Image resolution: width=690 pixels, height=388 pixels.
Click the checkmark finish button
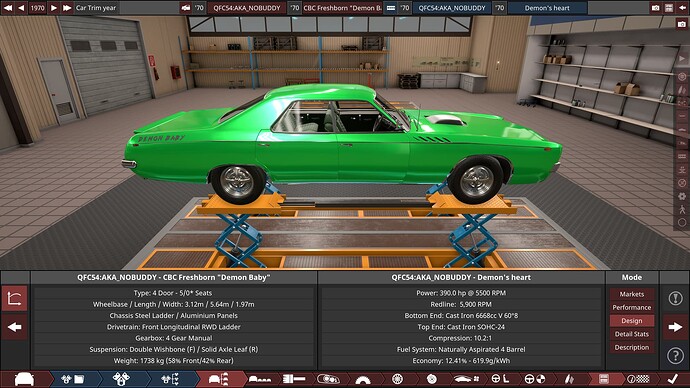(x=672, y=379)
